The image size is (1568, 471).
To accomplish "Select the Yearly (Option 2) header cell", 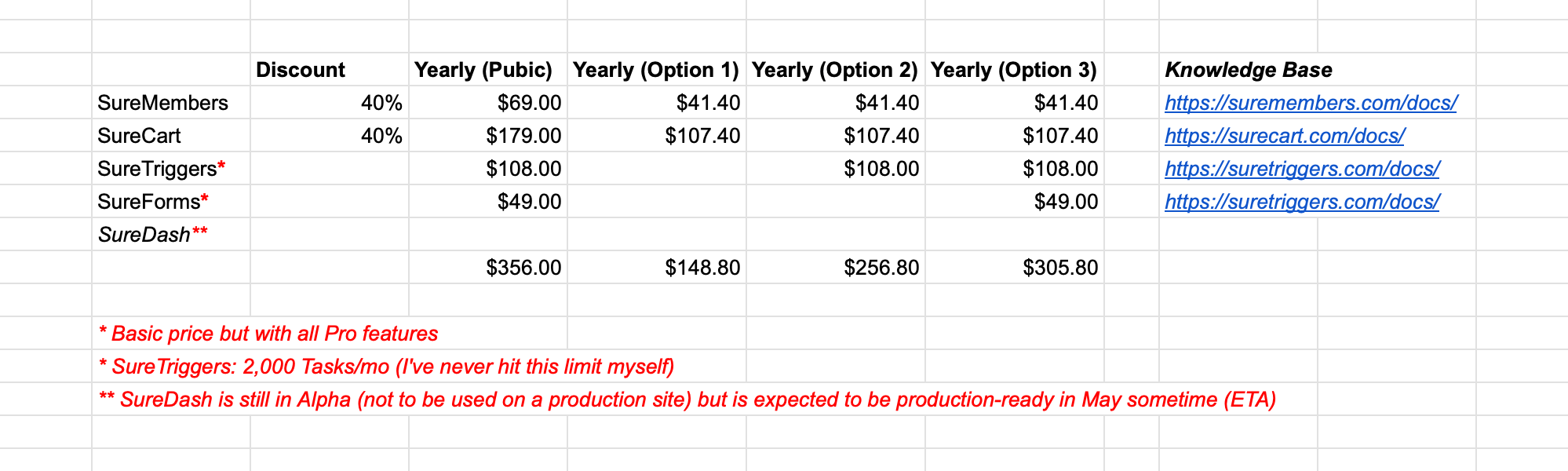I will click(x=835, y=70).
